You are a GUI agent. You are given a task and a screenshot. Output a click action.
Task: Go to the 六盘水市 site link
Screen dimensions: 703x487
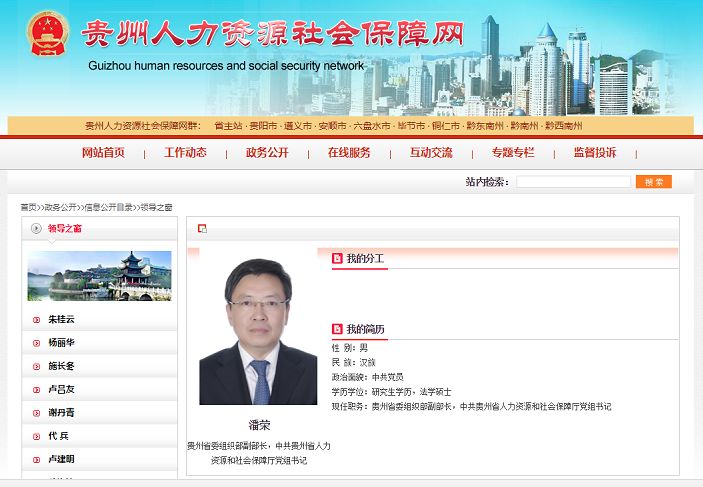[x=372, y=126]
